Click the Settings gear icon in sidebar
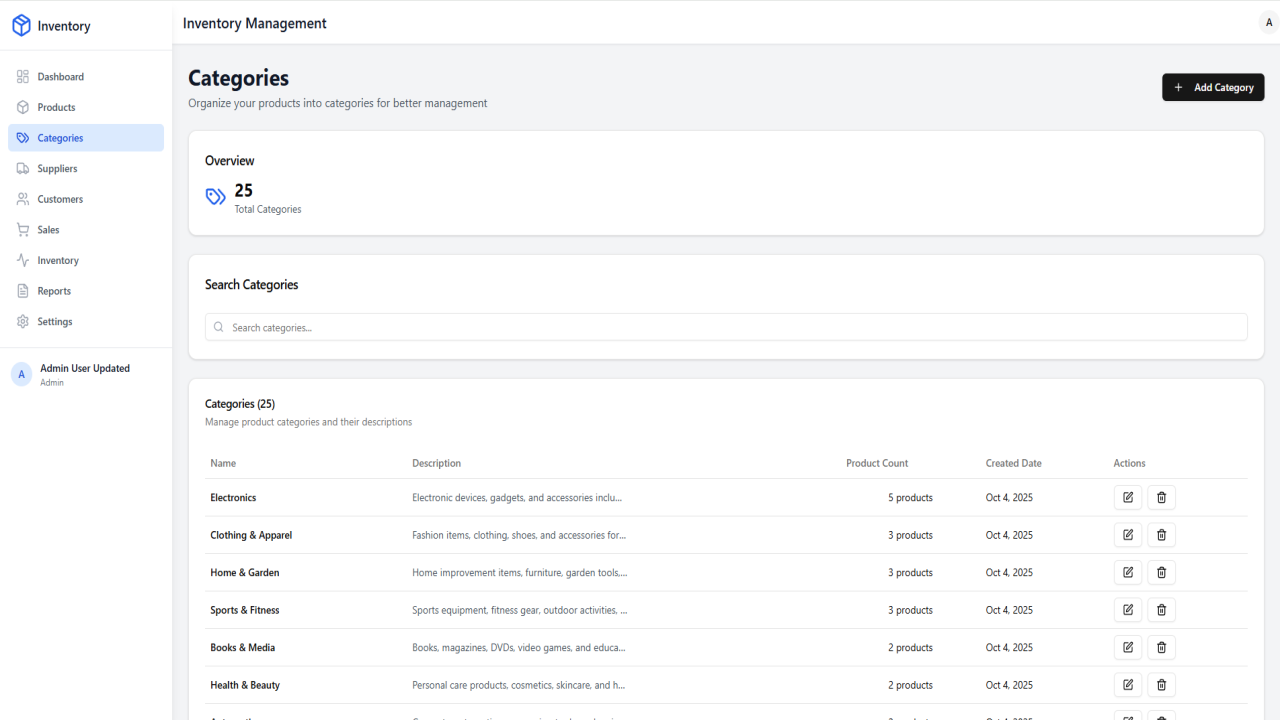This screenshot has width=1280, height=720. [23, 322]
